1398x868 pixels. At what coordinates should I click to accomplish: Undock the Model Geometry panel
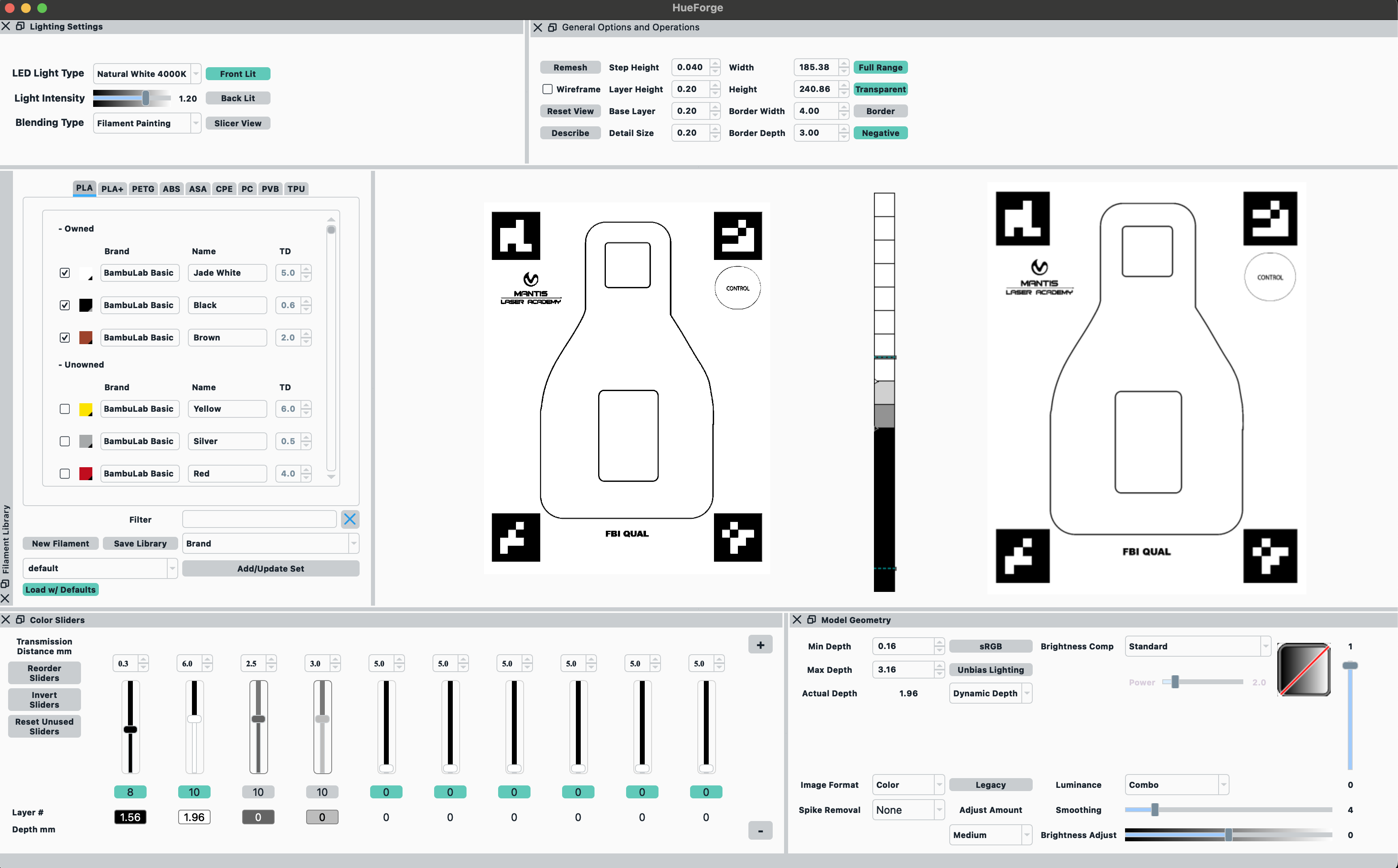click(x=812, y=619)
